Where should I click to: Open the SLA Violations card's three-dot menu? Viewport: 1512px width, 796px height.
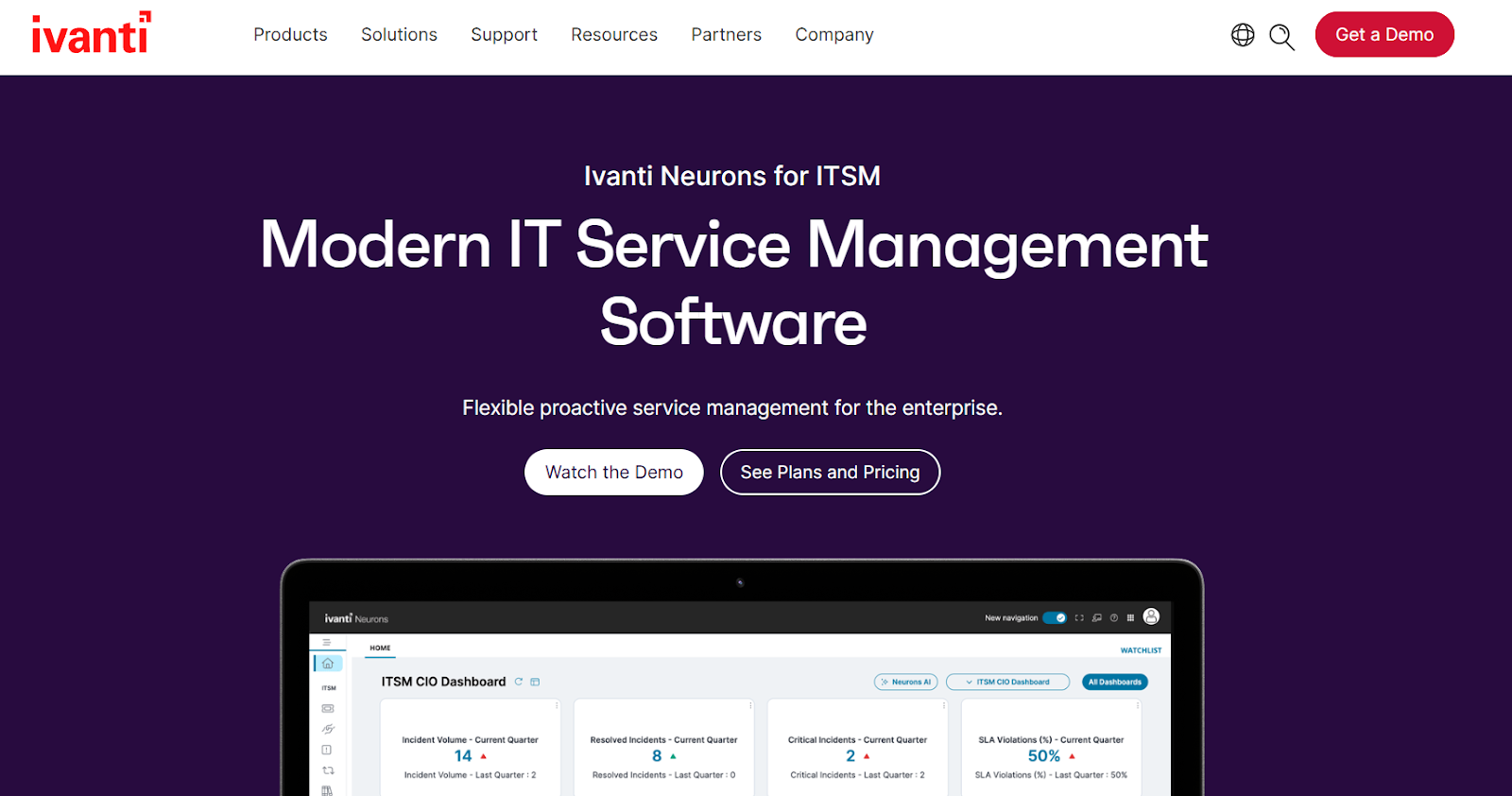click(1138, 705)
